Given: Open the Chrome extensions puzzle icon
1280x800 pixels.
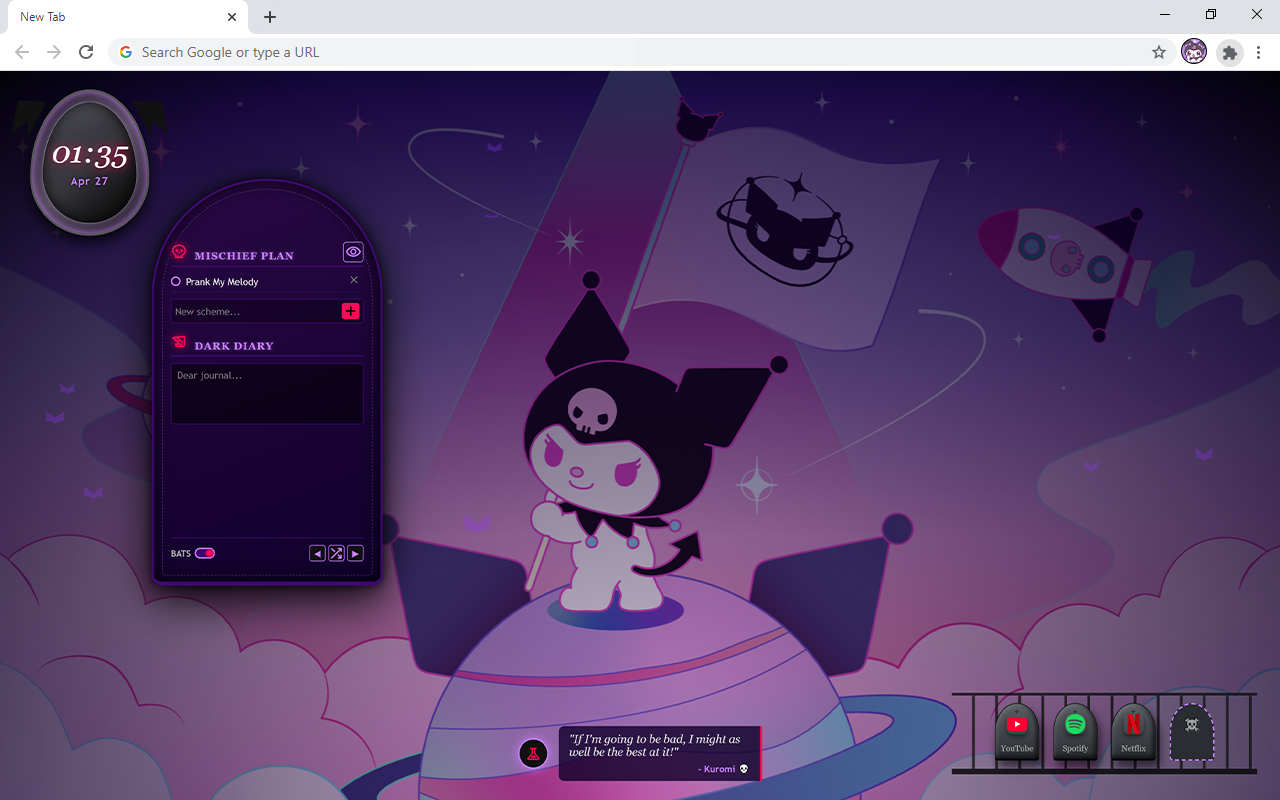Looking at the screenshot, I should pyautogui.click(x=1229, y=52).
